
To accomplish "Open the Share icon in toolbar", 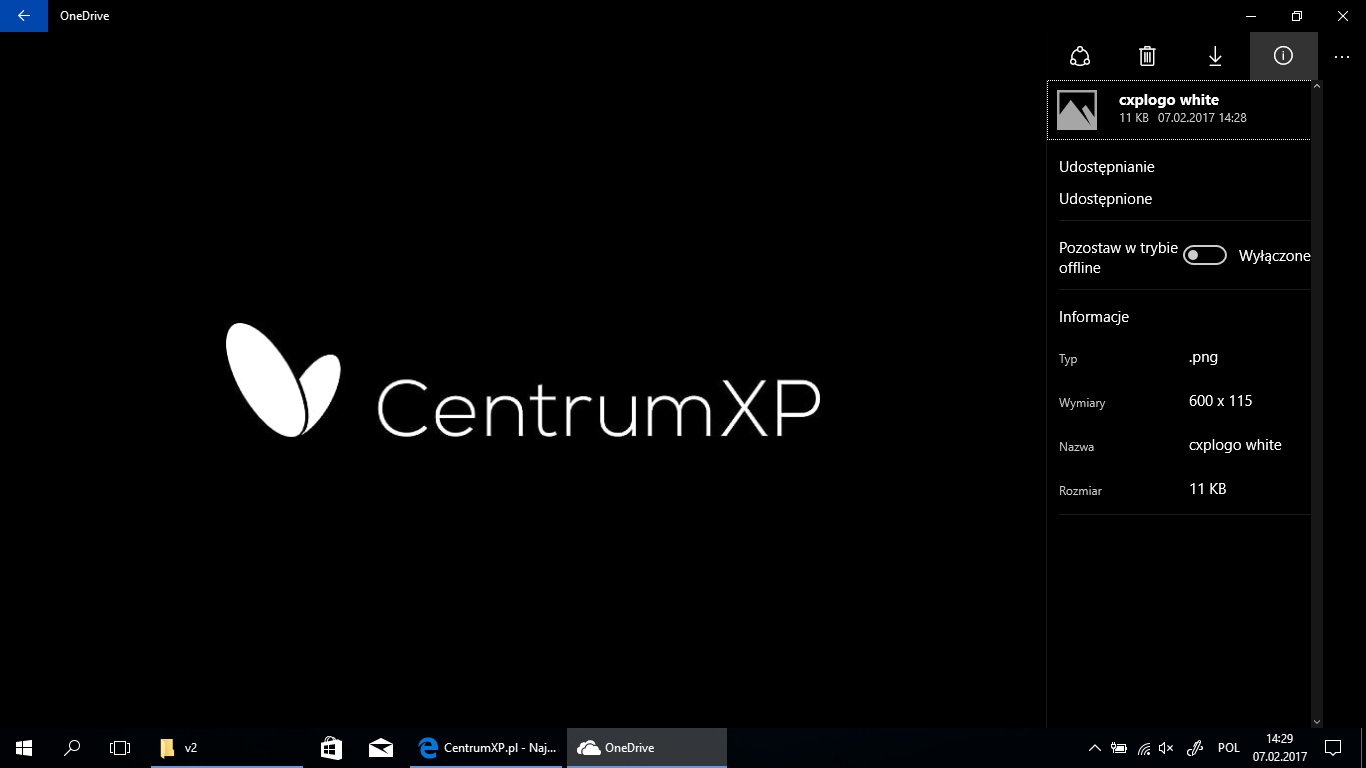I will pos(1079,56).
